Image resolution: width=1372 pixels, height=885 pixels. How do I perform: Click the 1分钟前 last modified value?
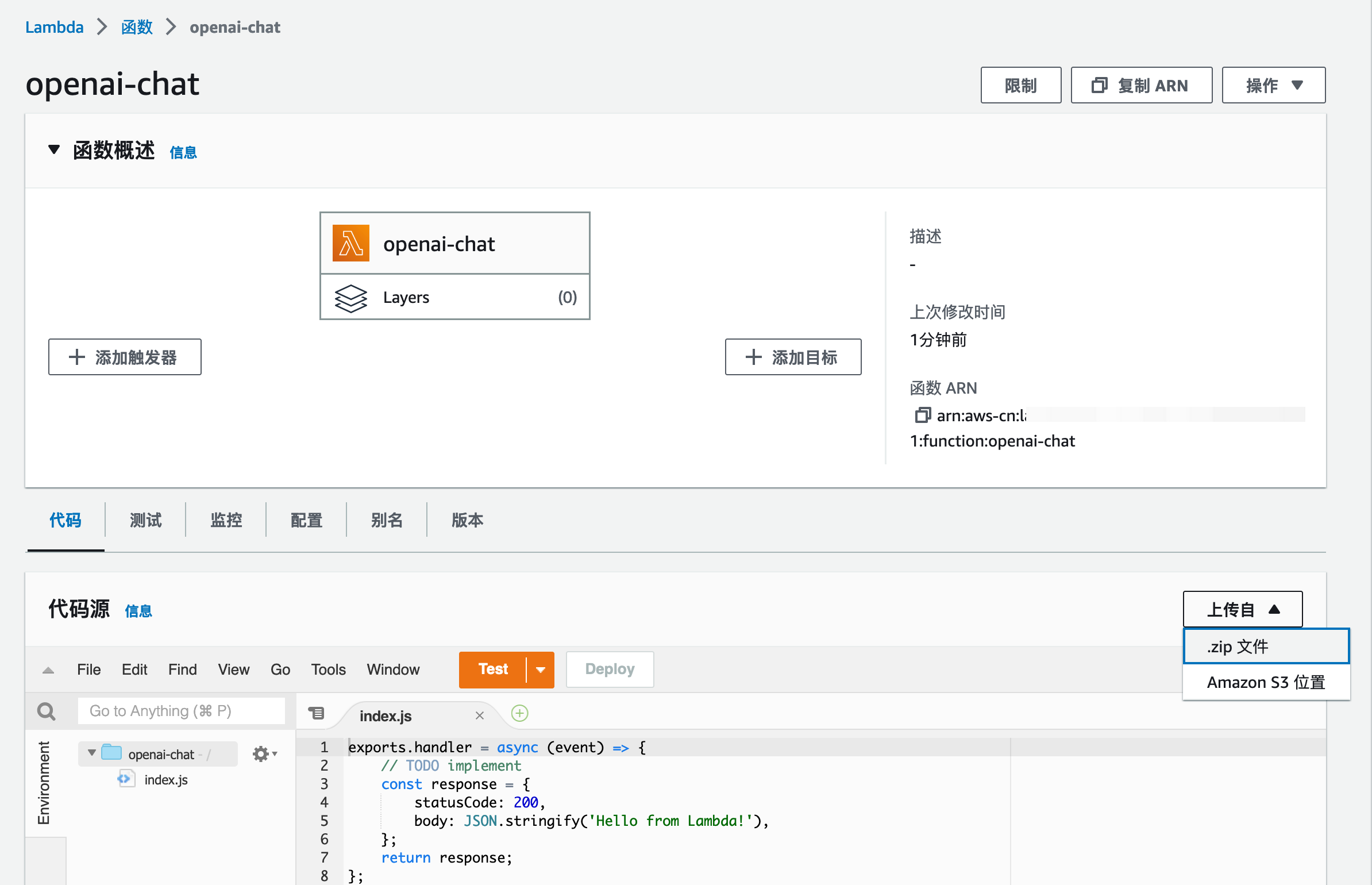point(938,340)
